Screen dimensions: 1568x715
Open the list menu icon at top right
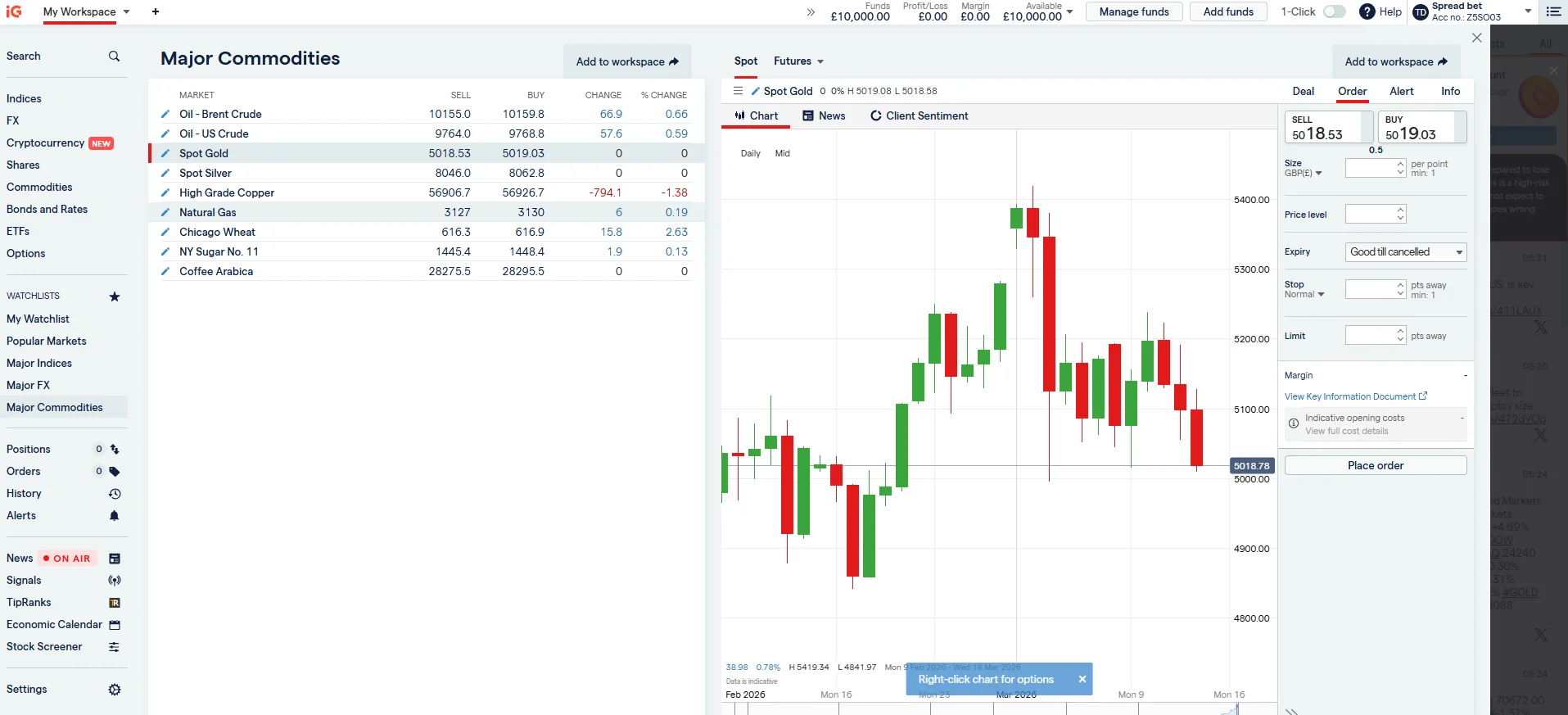(x=1553, y=11)
